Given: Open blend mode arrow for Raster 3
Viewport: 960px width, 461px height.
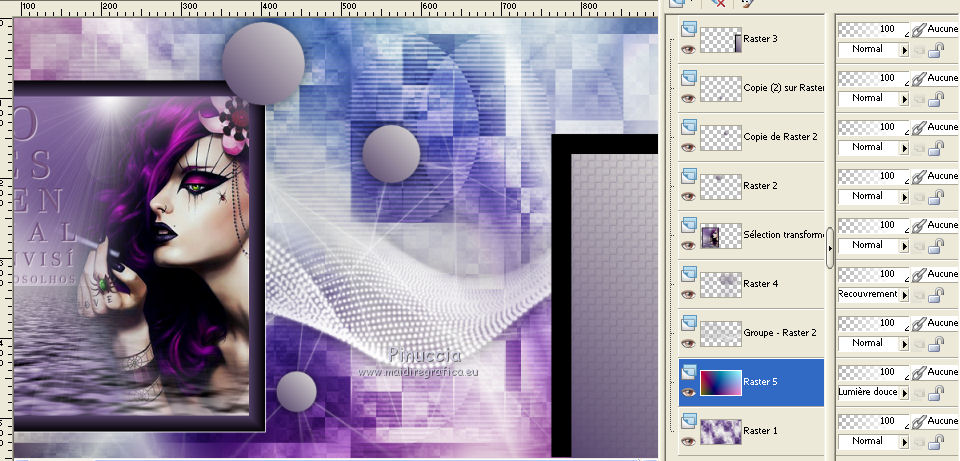Looking at the screenshot, I should (904, 51).
